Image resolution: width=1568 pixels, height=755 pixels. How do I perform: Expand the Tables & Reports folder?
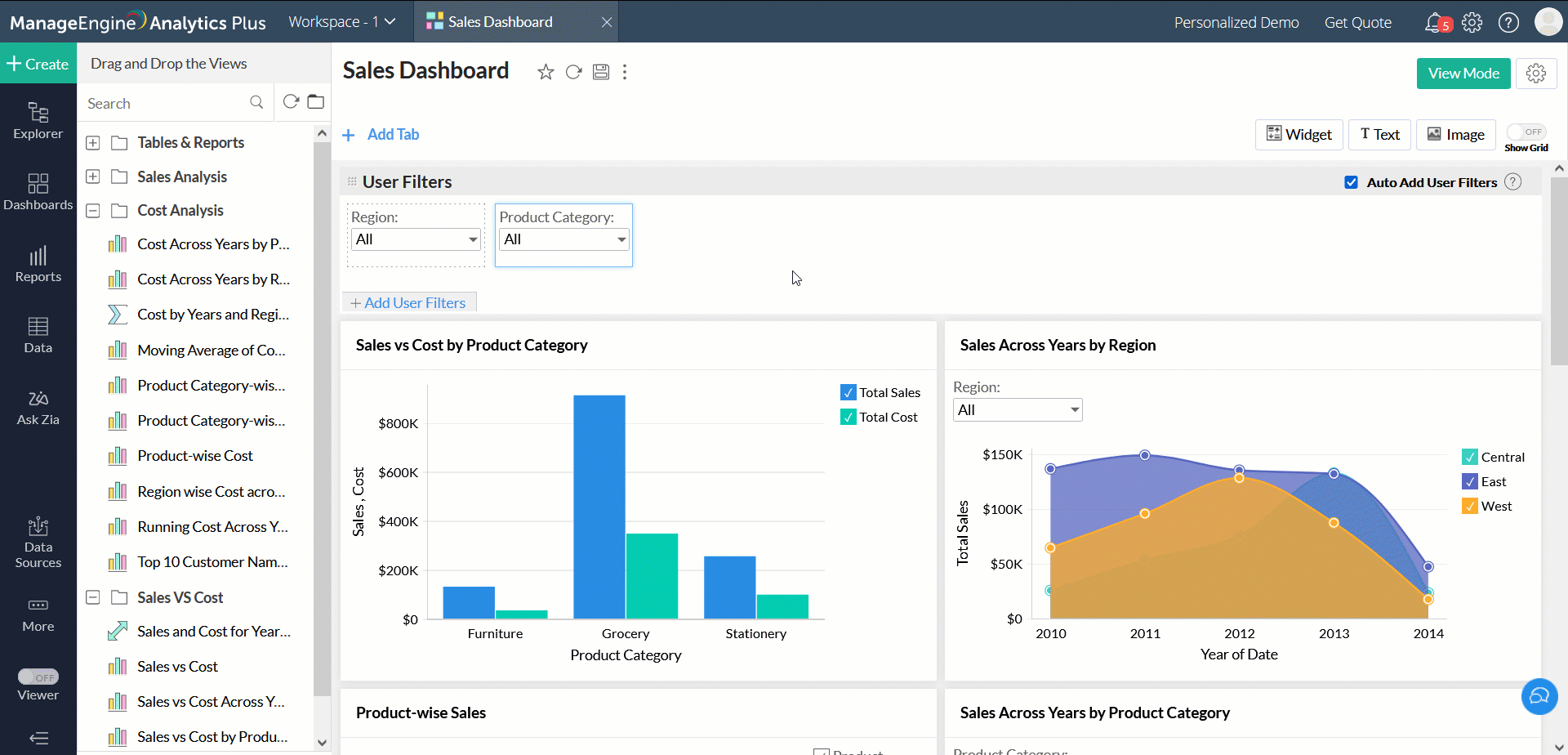(93, 143)
